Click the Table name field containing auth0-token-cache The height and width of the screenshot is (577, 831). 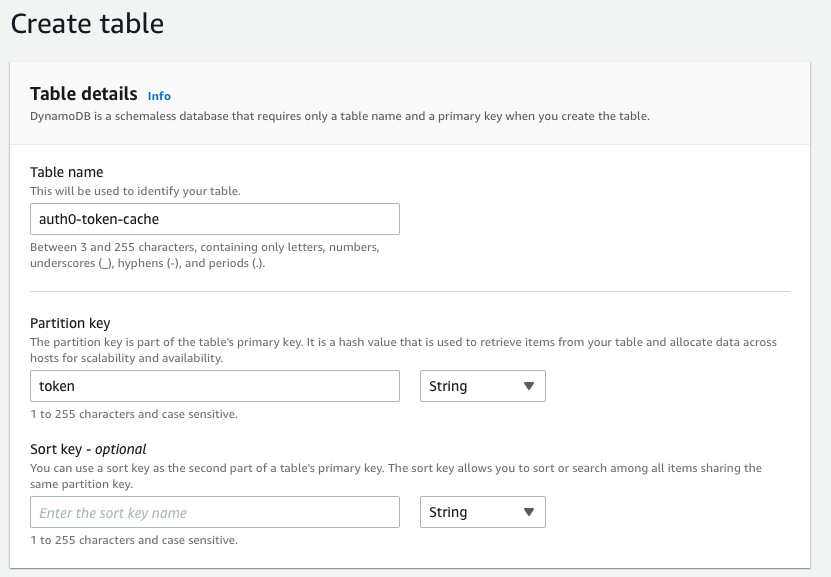point(214,219)
